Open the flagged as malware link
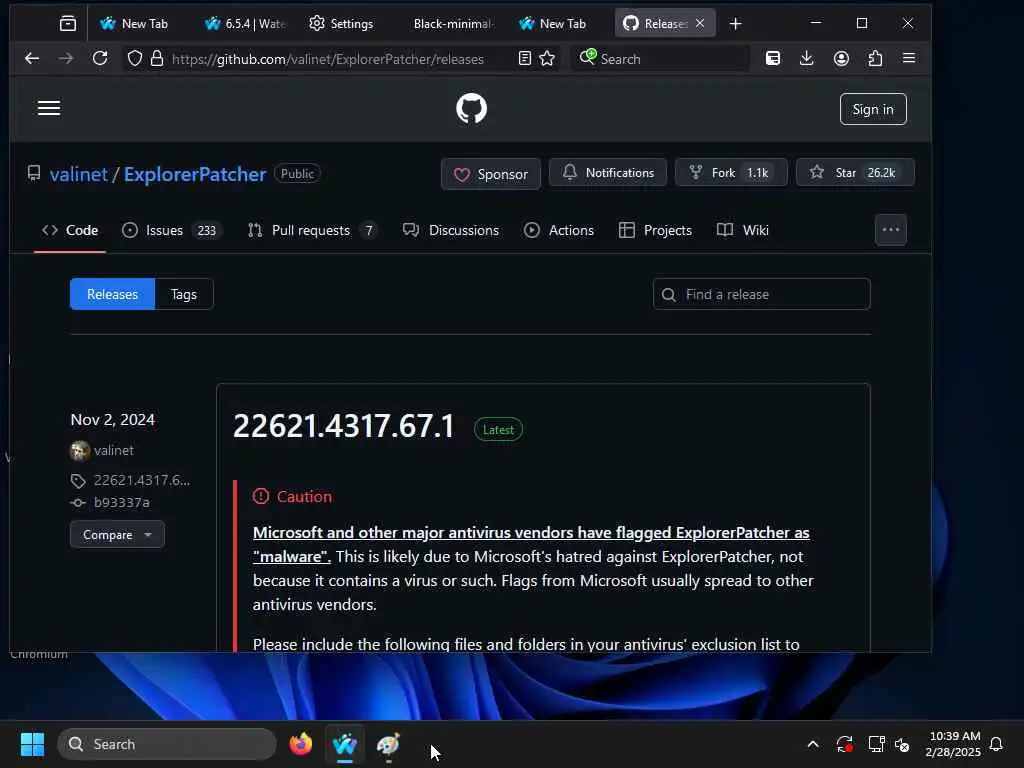Viewport: 1024px width, 768px height. tap(531, 545)
